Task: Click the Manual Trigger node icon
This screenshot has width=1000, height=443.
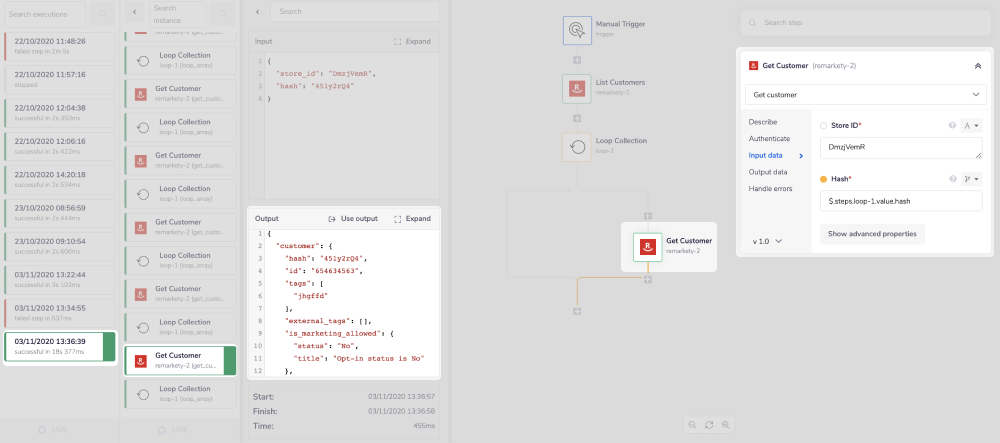Action: point(577,30)
